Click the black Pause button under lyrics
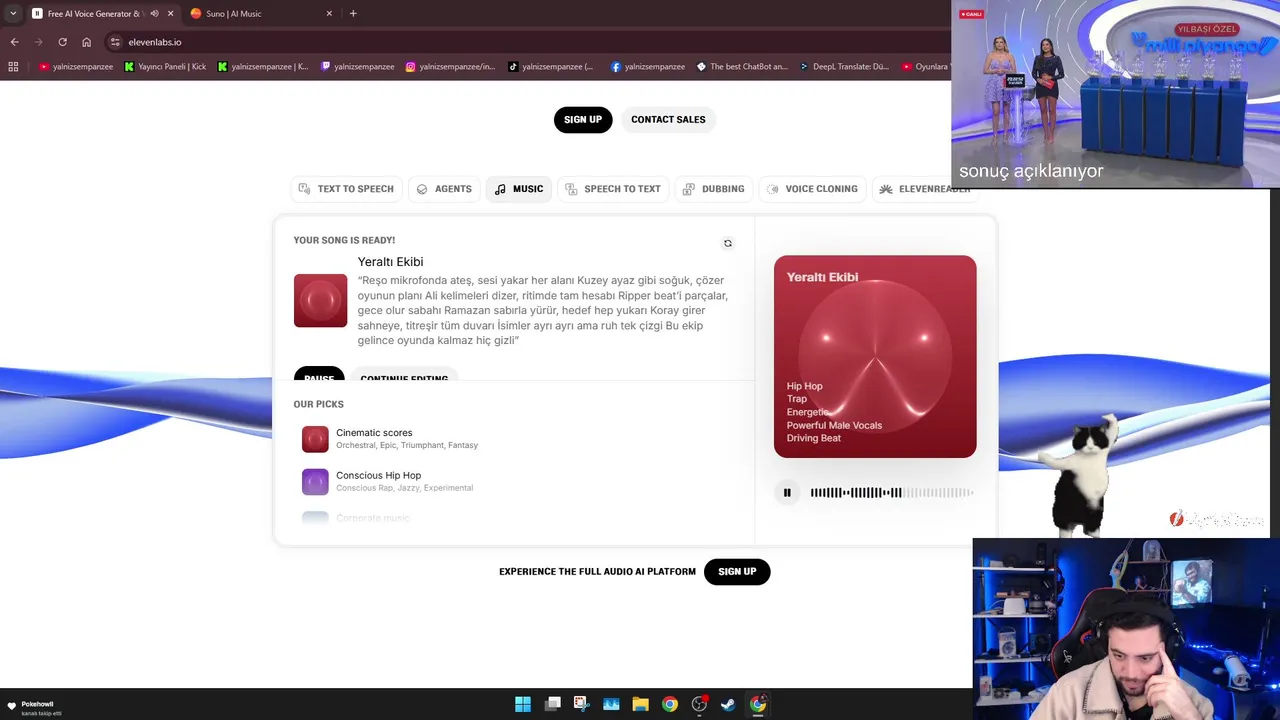The width and height of the screenshot is (1280, 720). pyautogui.click(x=319, y=375)
